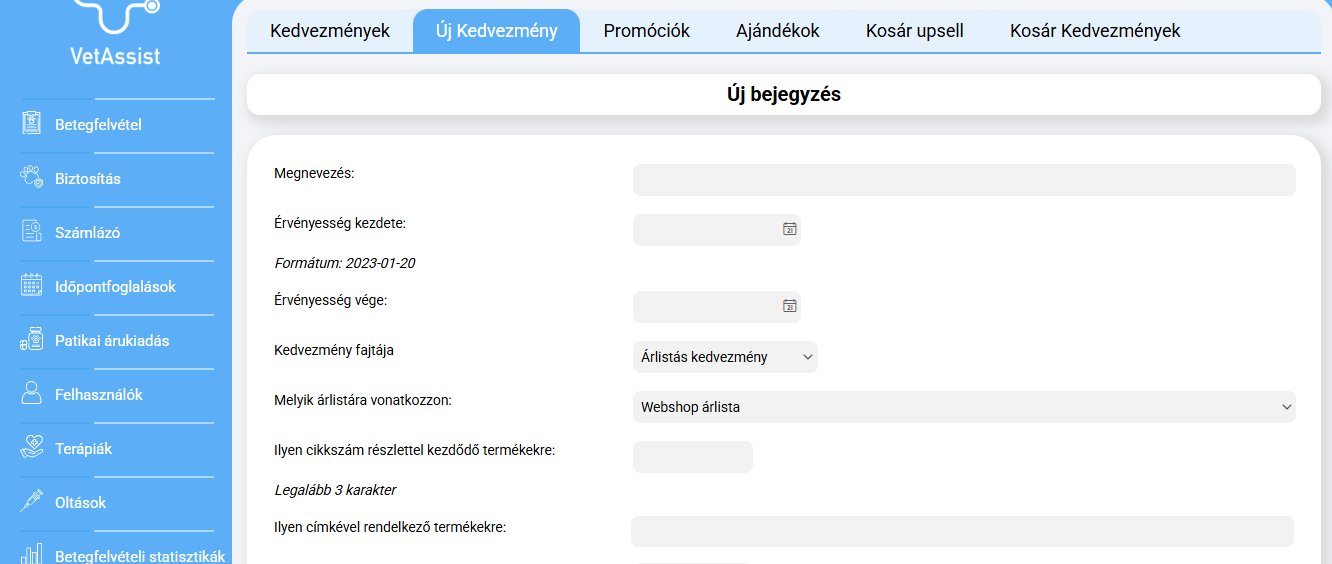The width and height of the screenshot is (1332, 564).
Task: Click the 'Megnevezés:' label
Action: (314, 173)
